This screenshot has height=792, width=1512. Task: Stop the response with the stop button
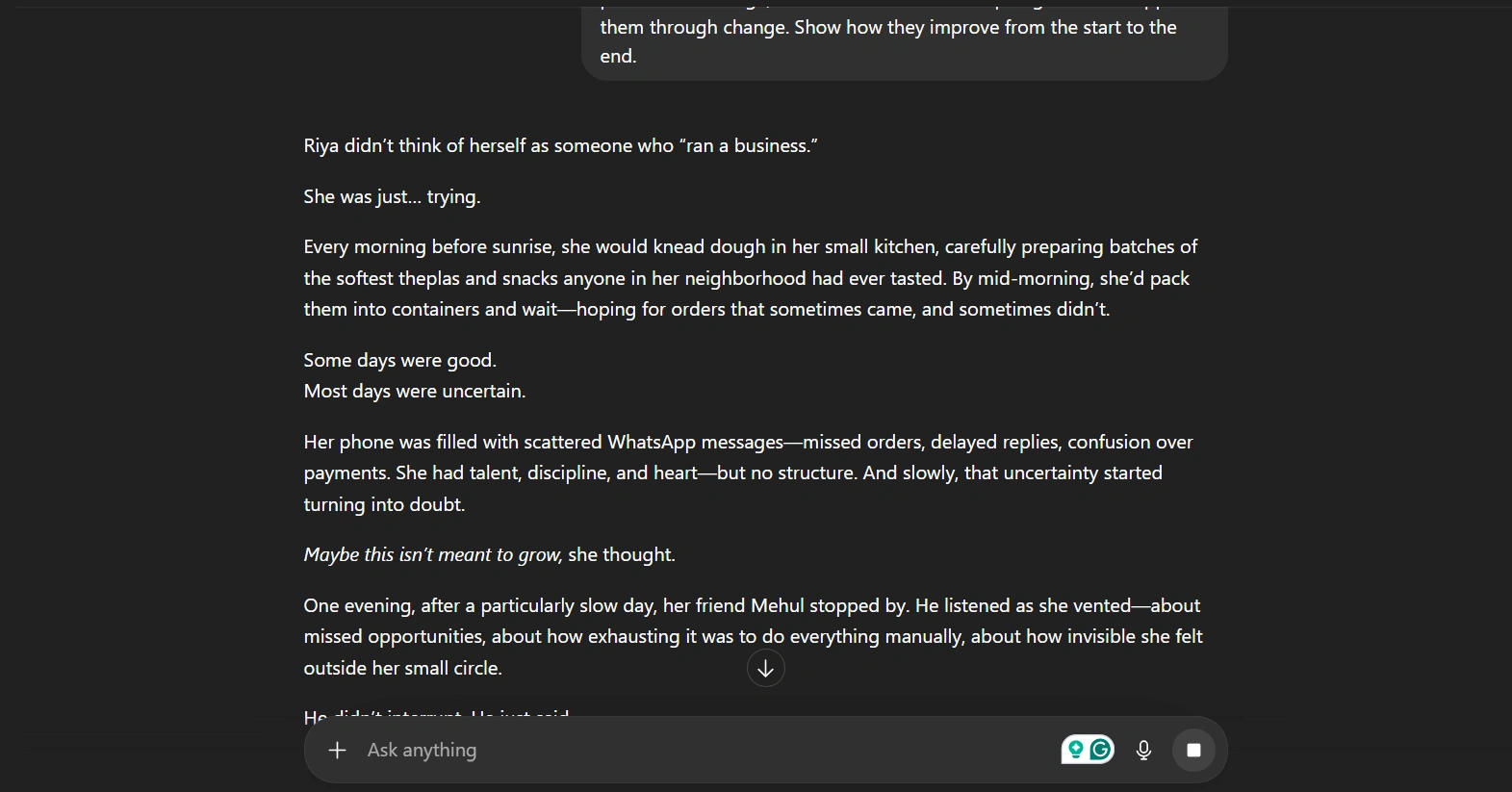pyautogui.click(x=1193, y=751)
